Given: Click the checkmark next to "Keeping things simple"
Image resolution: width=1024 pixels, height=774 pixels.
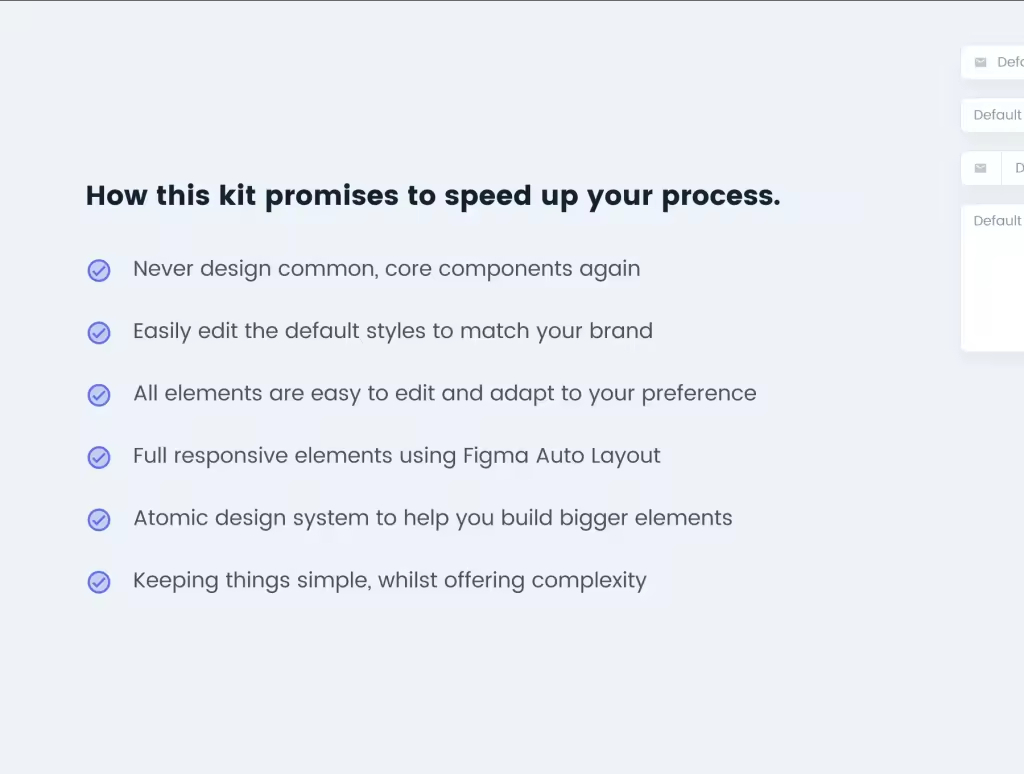Looking at the screenshot, I should tap(99, 582).
